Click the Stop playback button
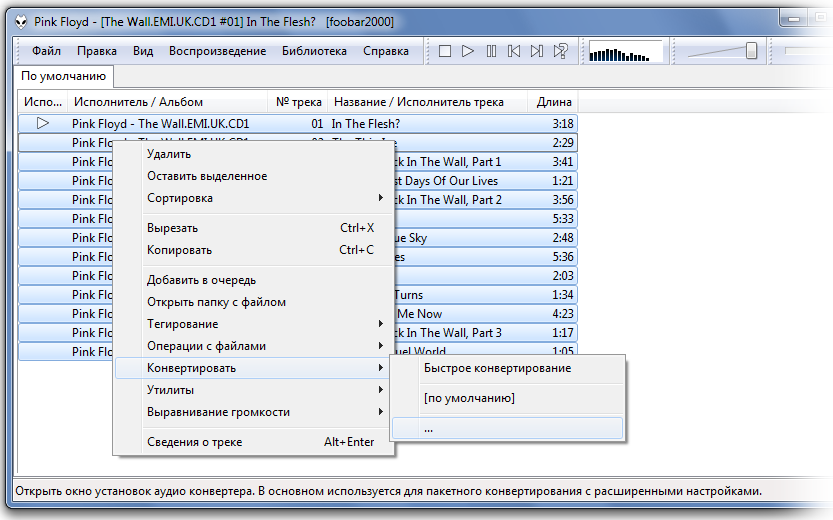 click(x=445, y=51)
